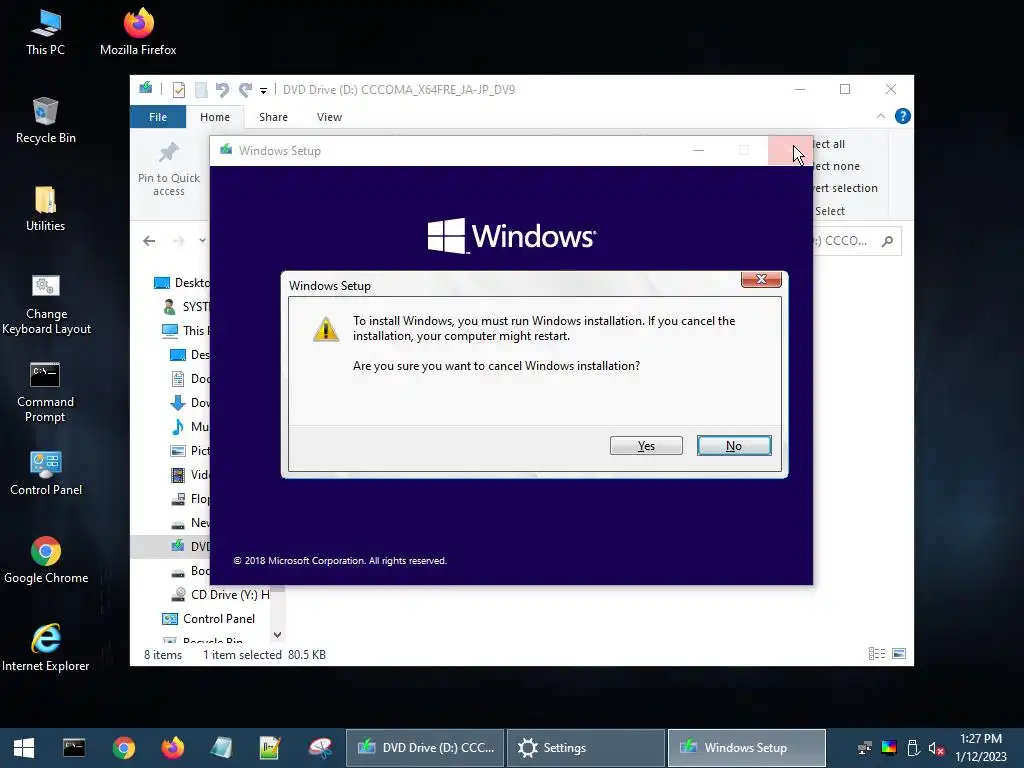
Task: Open Firefox from taskbar
Action: pyautogui.click(x=172, y=748)
